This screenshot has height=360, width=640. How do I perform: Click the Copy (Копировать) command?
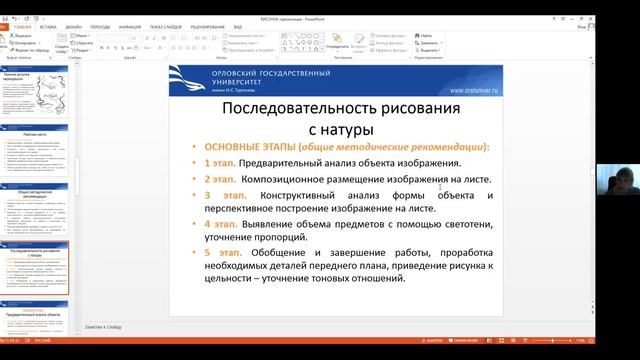pyautogui.click(x=23, y=43)
